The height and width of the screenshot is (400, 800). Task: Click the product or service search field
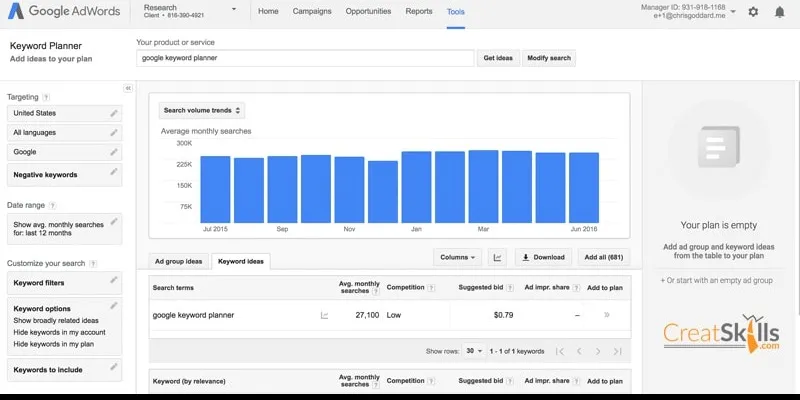(x=305, y=58)
